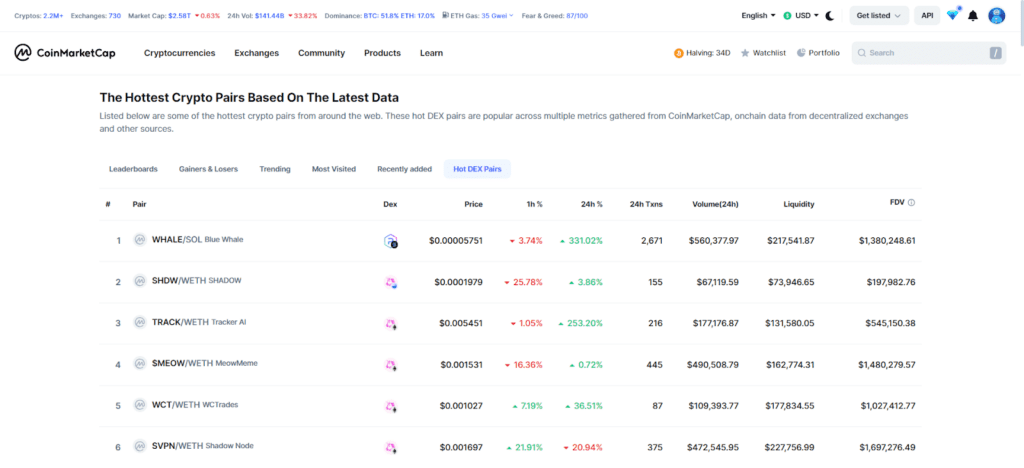Click the Watchlist link text
Screen dimensions: 1024x468
769,53
